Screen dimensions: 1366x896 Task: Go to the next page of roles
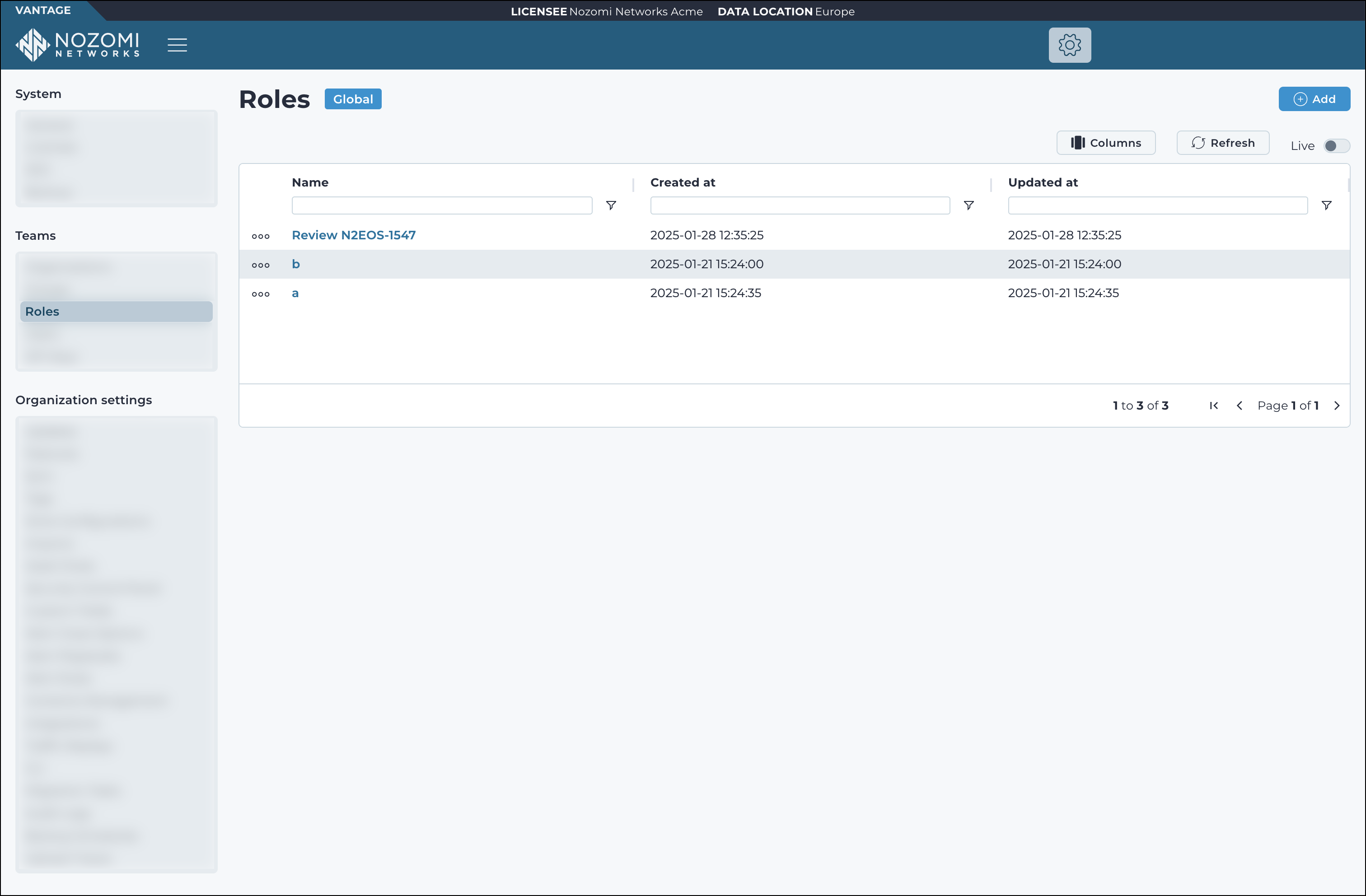[x=1337, y=405]
